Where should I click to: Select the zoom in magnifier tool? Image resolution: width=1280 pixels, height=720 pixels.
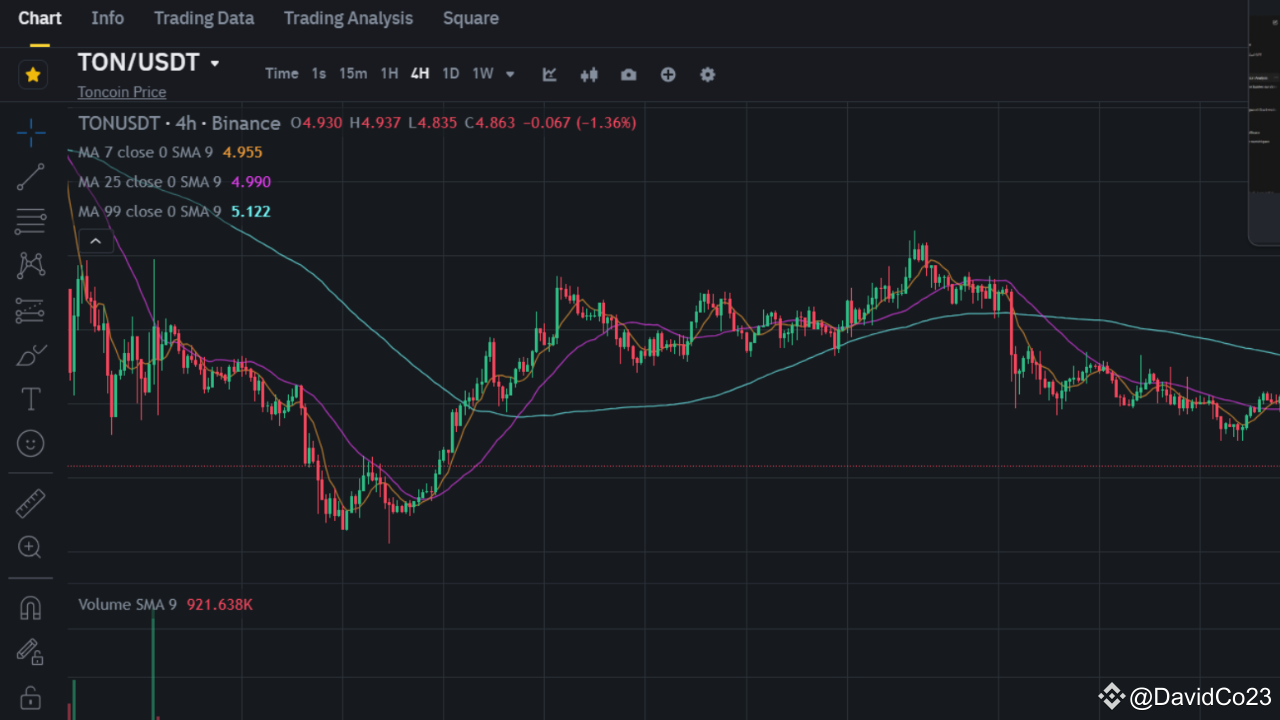(30, 547)
